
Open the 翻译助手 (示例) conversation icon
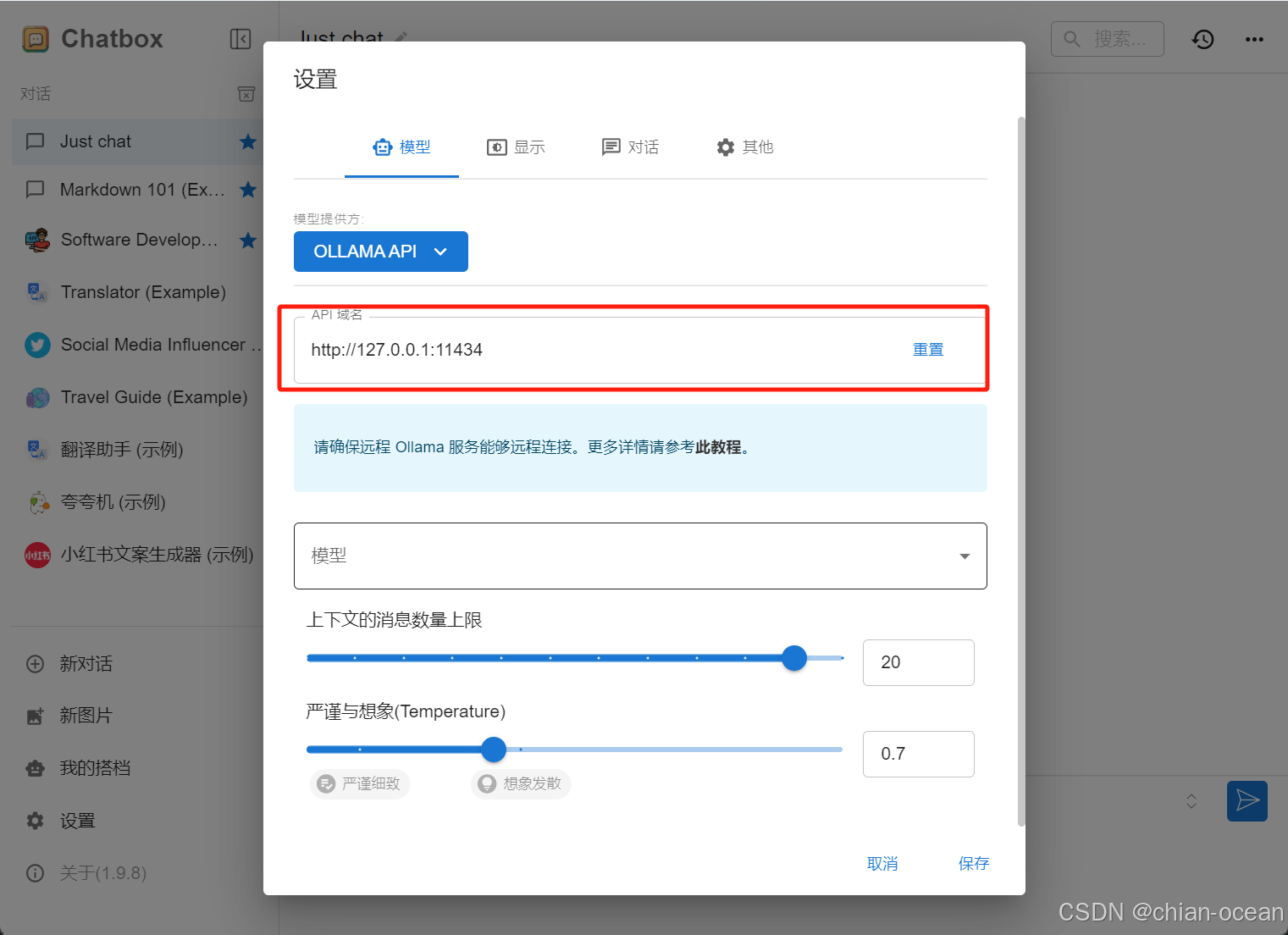tap(36, 450)
